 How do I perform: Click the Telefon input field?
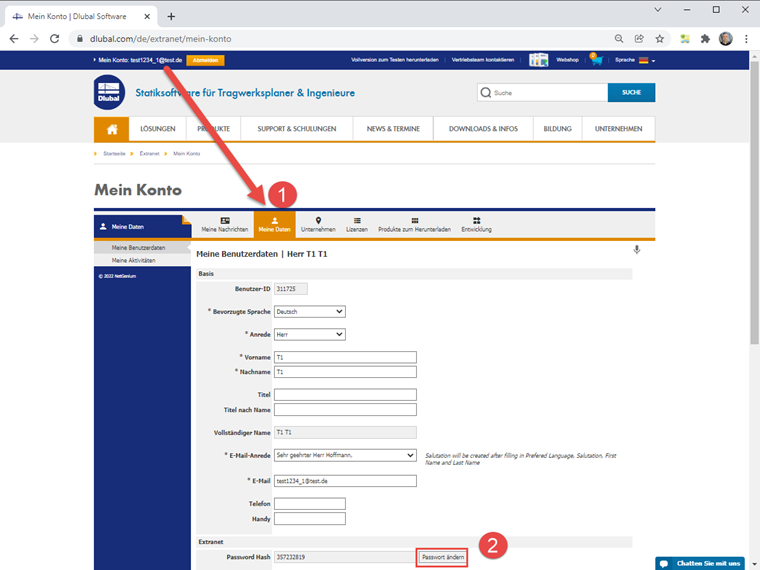coord(310,504)
